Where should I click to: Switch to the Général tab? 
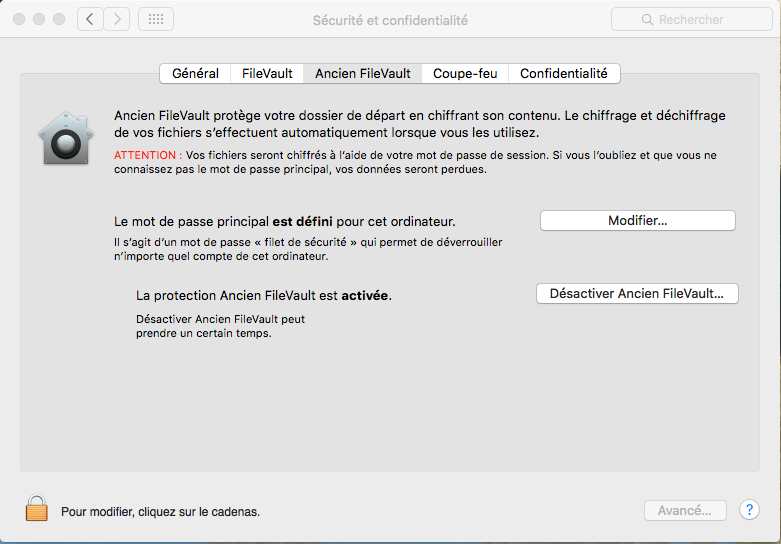coord(195,74)
